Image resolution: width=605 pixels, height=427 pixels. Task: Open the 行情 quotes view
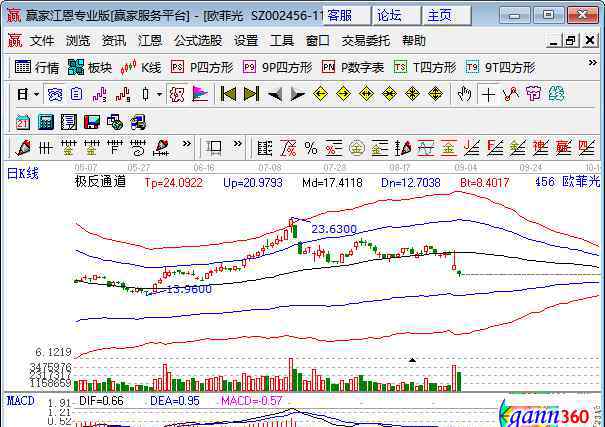click(x=37, y=68)
